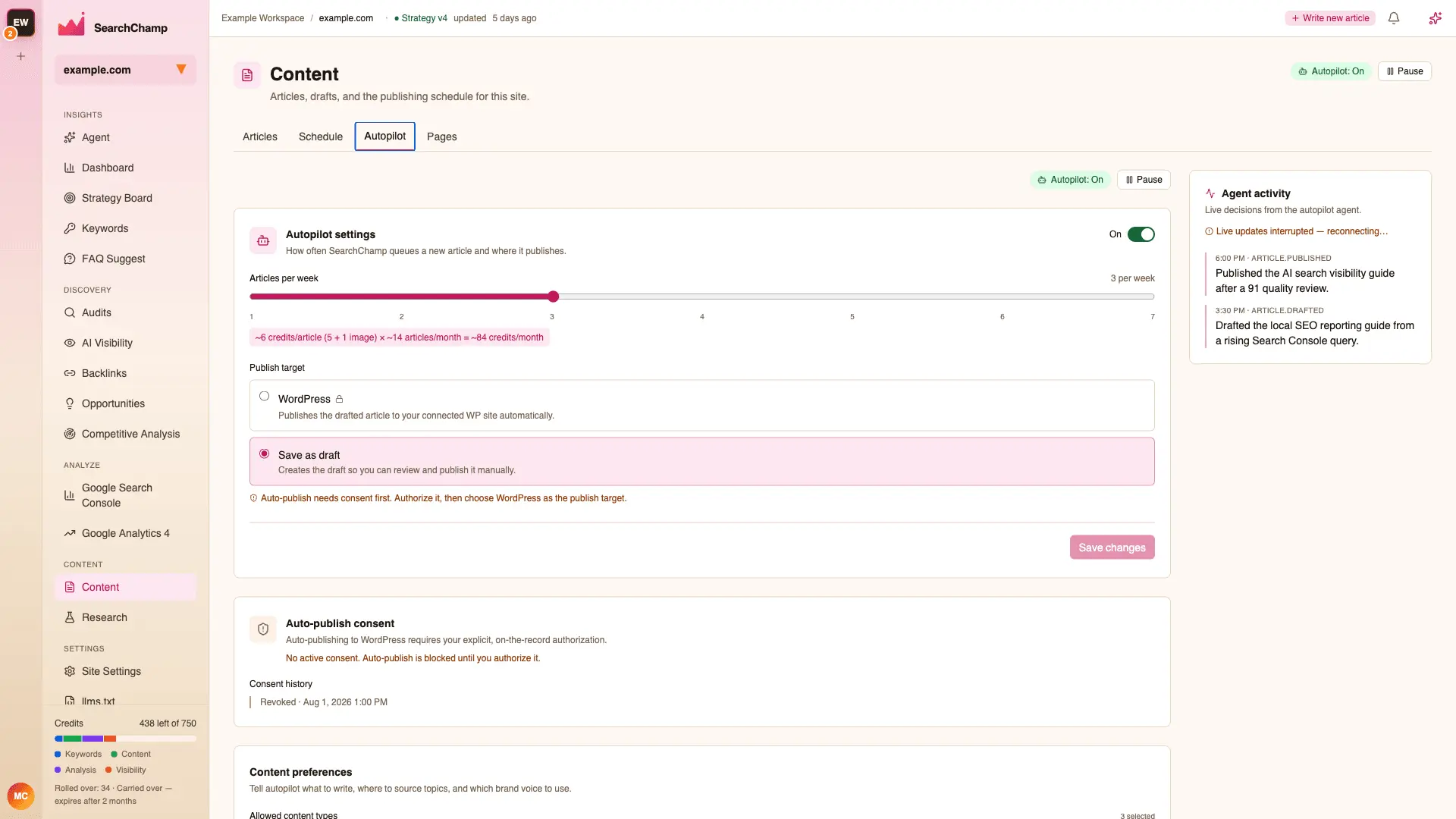1456x819 pixels.
Task: Click the SearchChamp crown logo
Action: click(71, 25)
